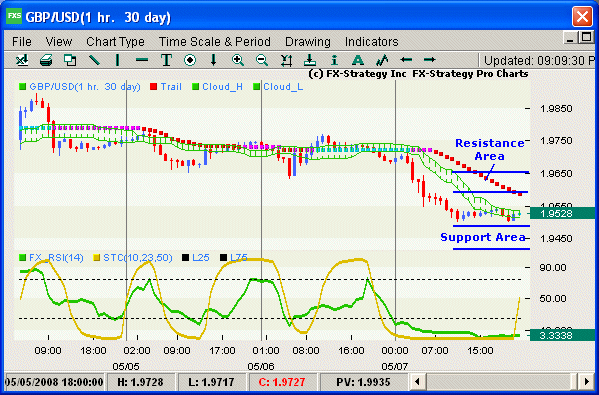Image resolution: width=599 pixels, height=395 pixels.
Task: Open the Time Scale & Period menu
Action: [x=215, y=41]
